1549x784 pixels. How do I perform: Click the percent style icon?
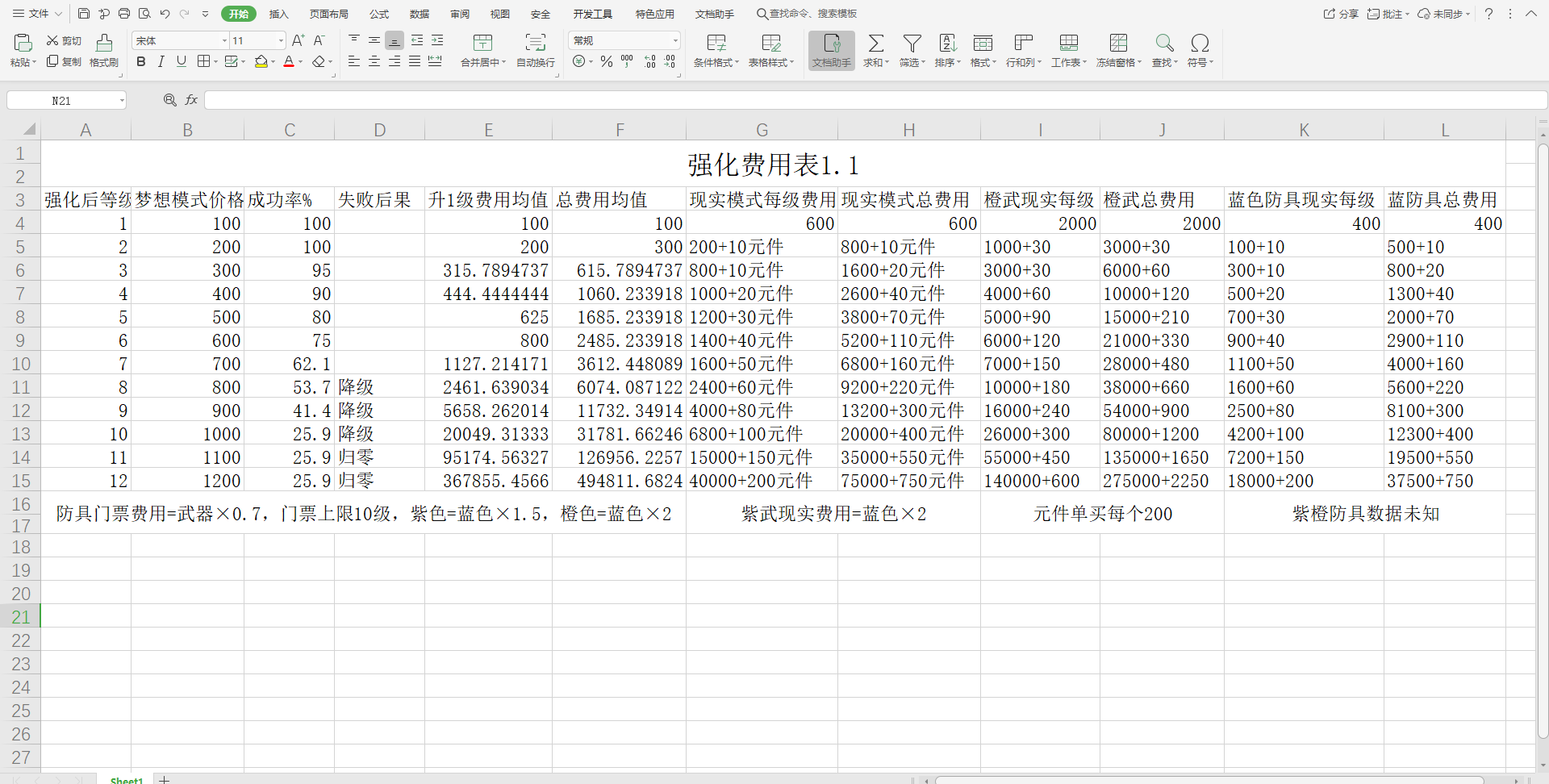tap(607, 62)
